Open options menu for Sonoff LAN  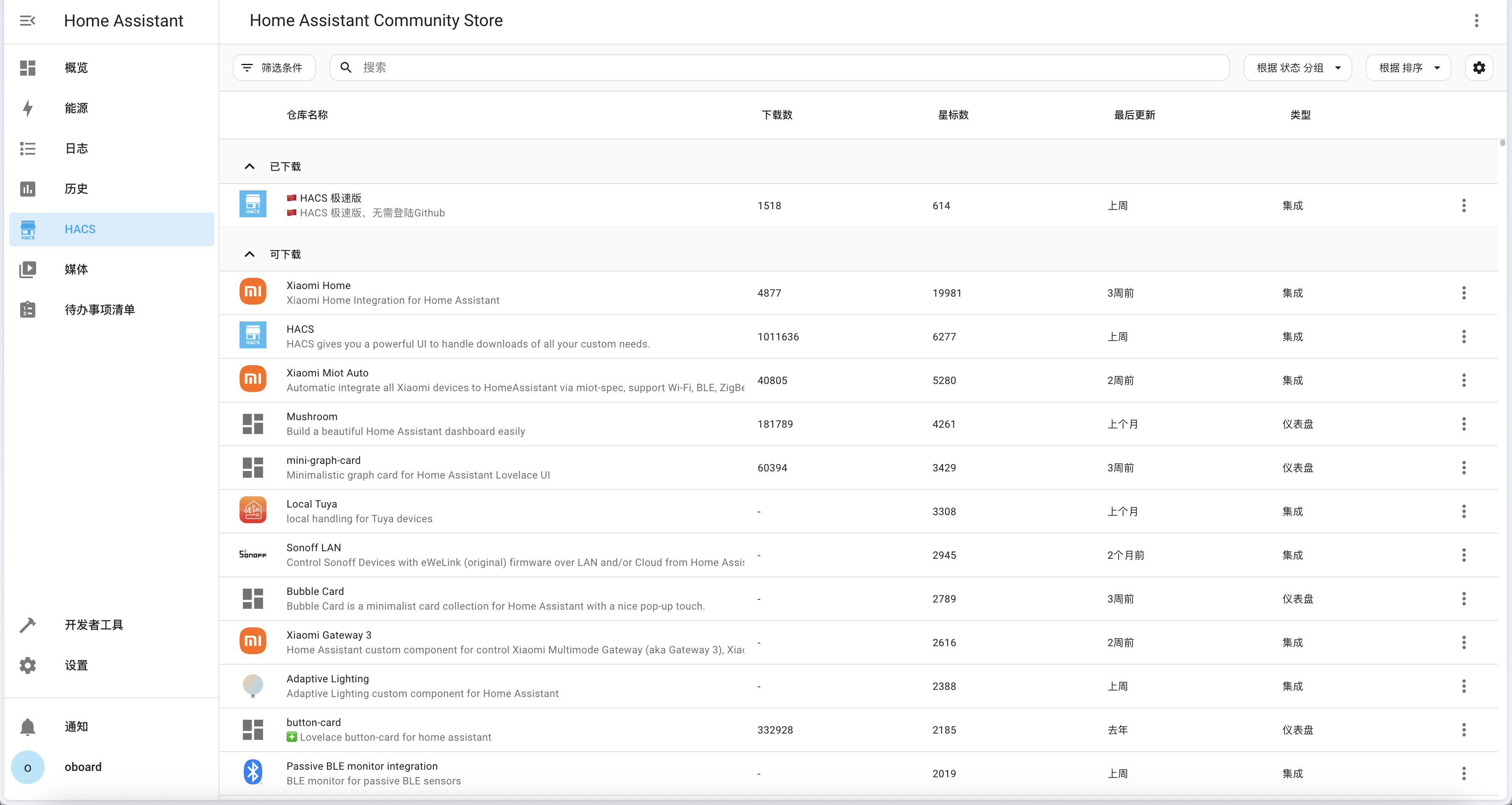tap(1464, 555)
